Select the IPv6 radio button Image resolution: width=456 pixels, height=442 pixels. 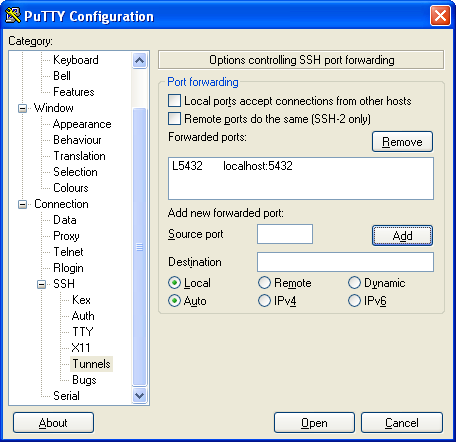point(354,301)
